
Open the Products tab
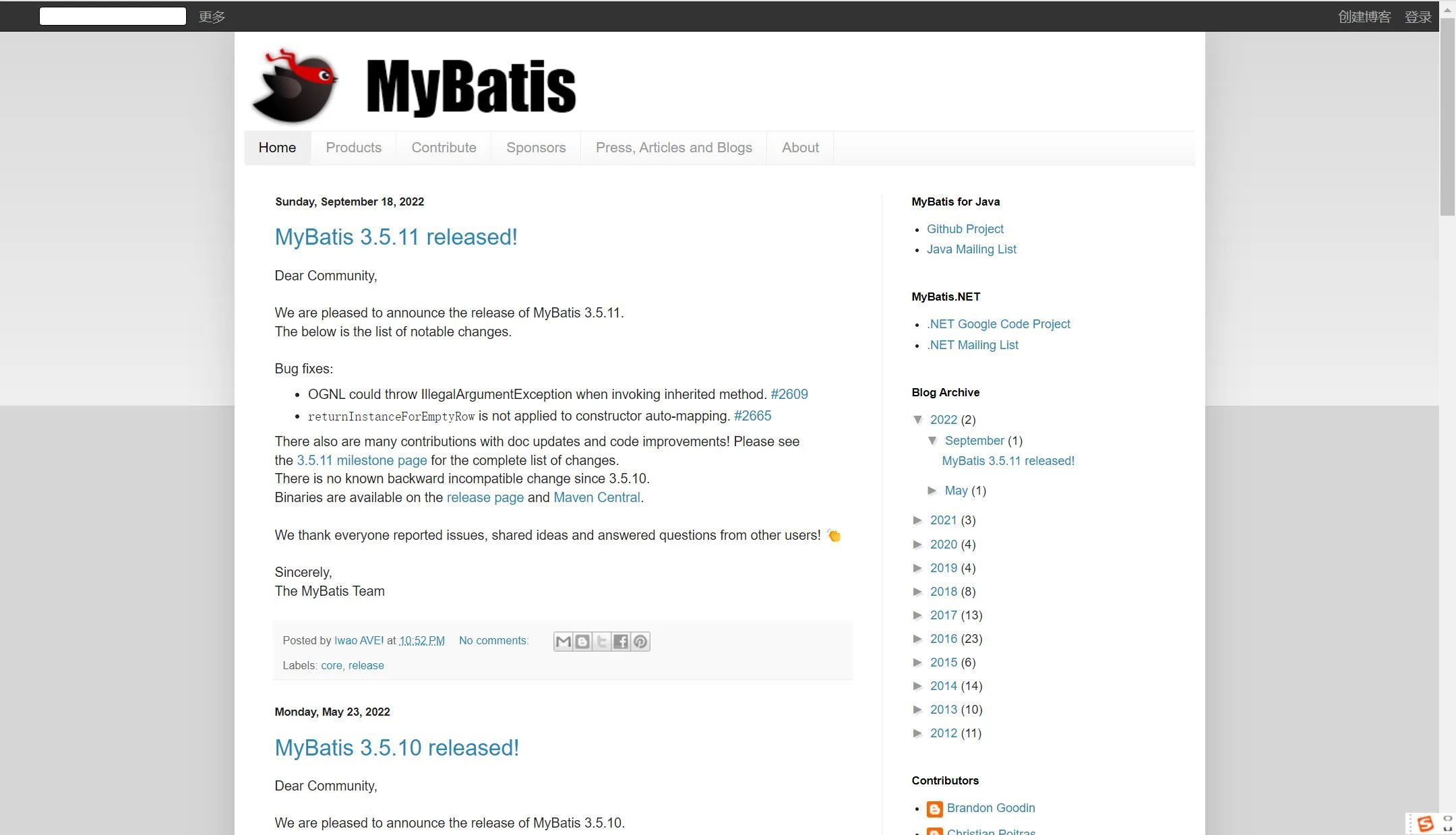point(353,148)
